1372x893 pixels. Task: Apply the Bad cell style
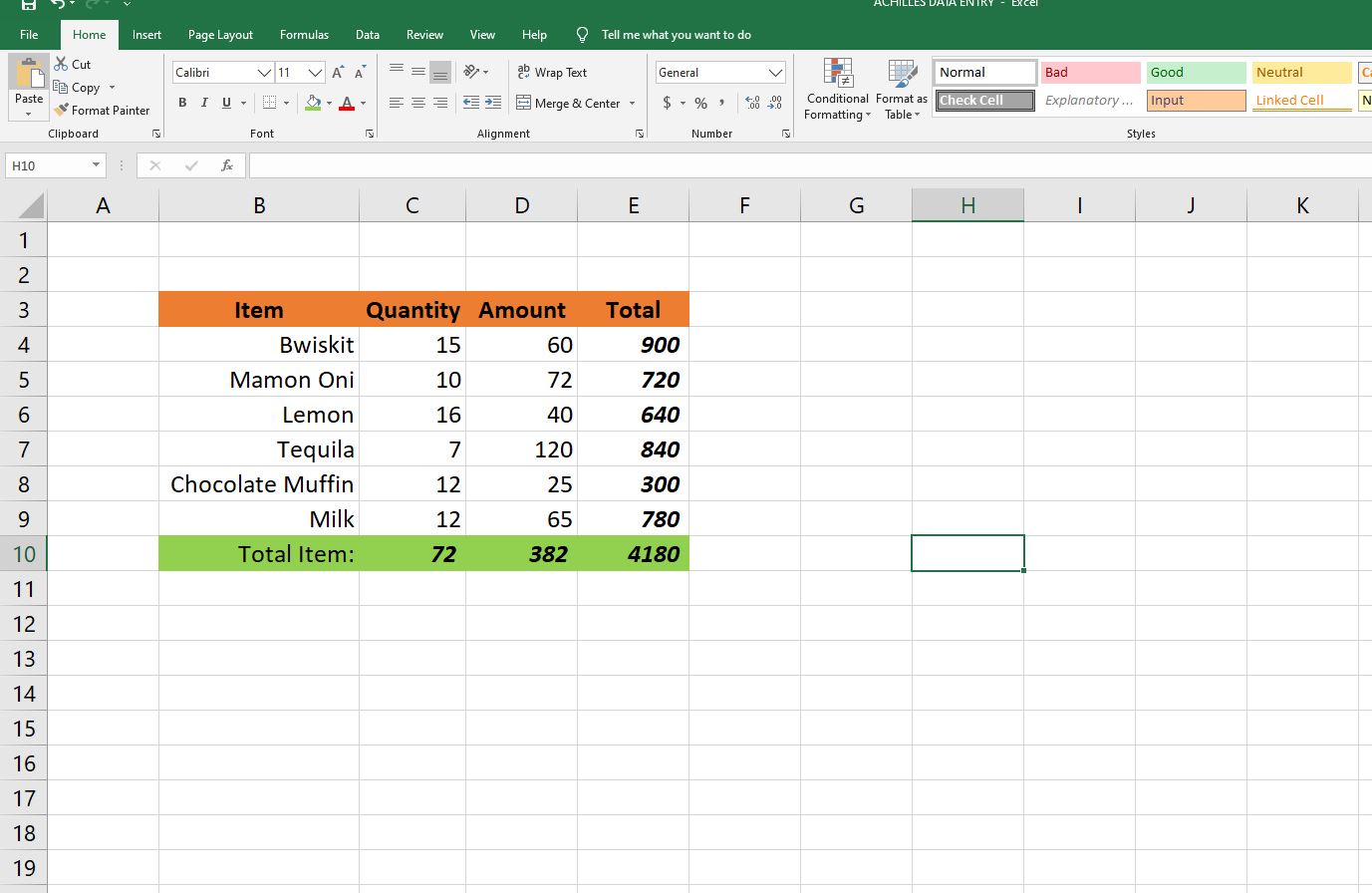pyautogui.click(x=1091, y=73)
